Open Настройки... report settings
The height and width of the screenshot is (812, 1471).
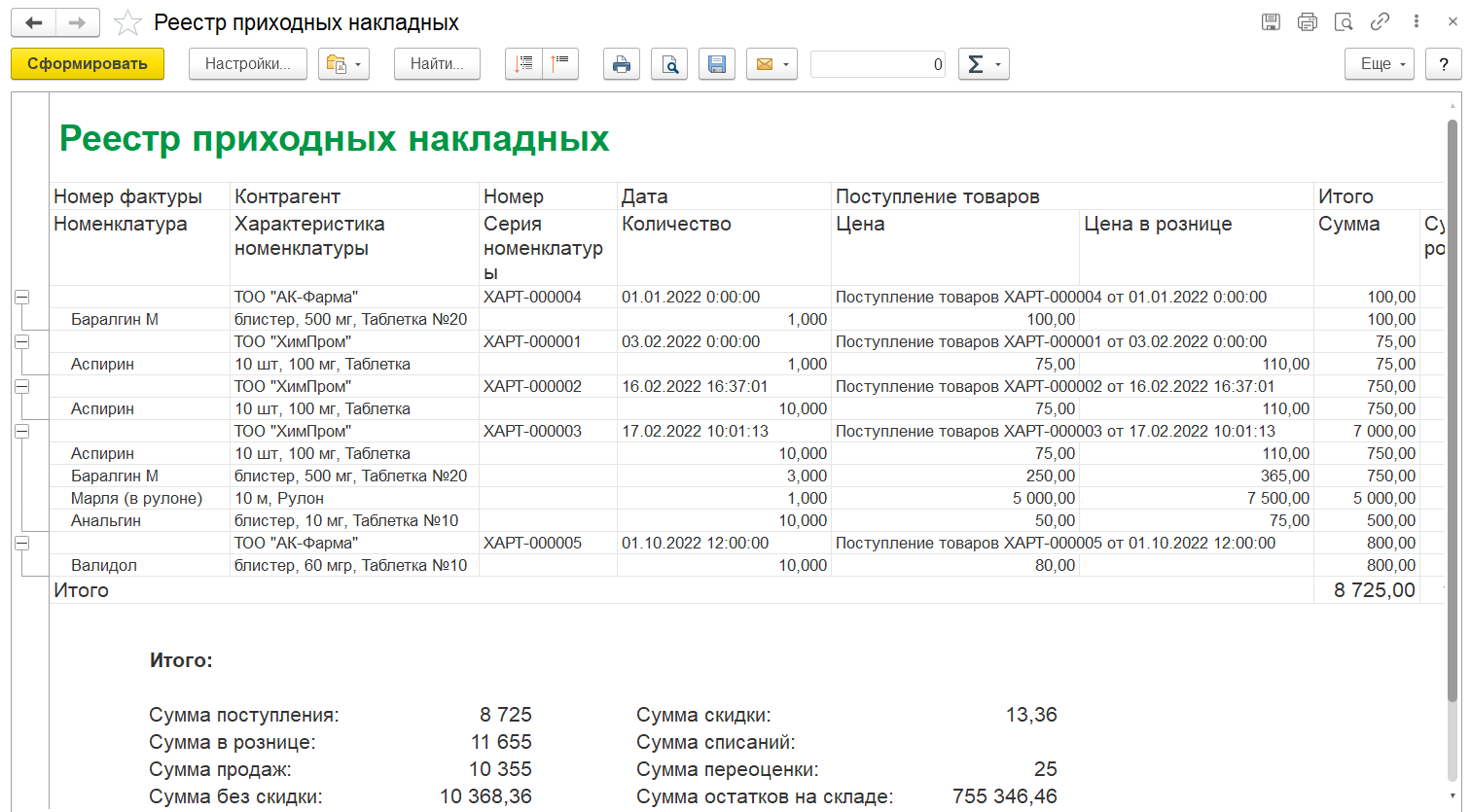pos(247,64)
